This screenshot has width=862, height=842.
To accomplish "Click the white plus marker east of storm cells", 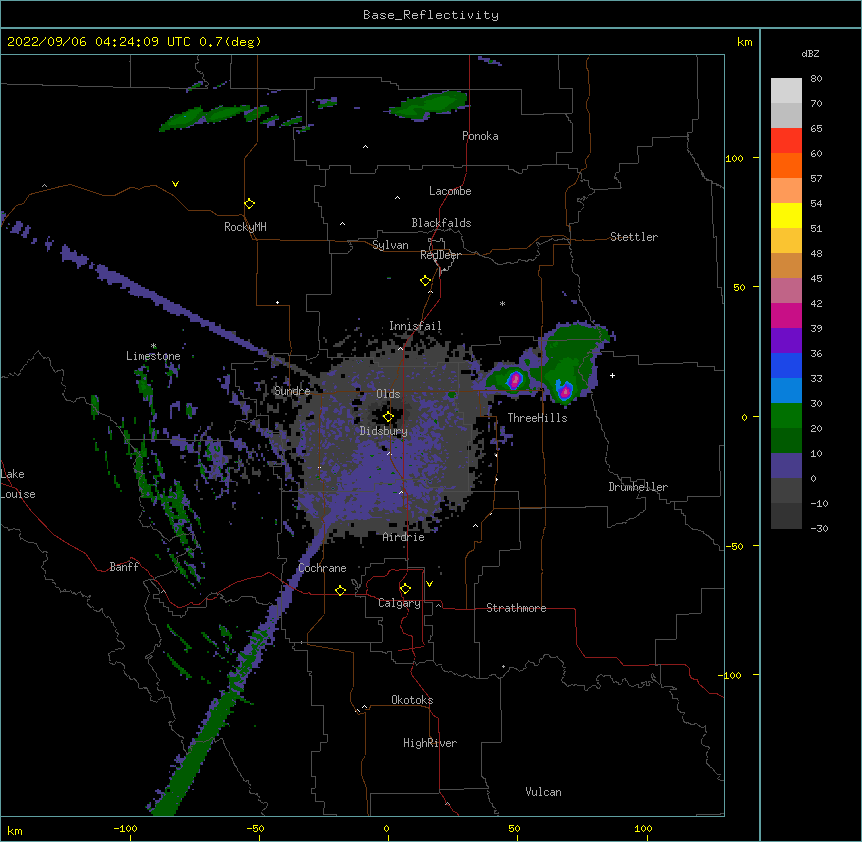I will [612, 375].
